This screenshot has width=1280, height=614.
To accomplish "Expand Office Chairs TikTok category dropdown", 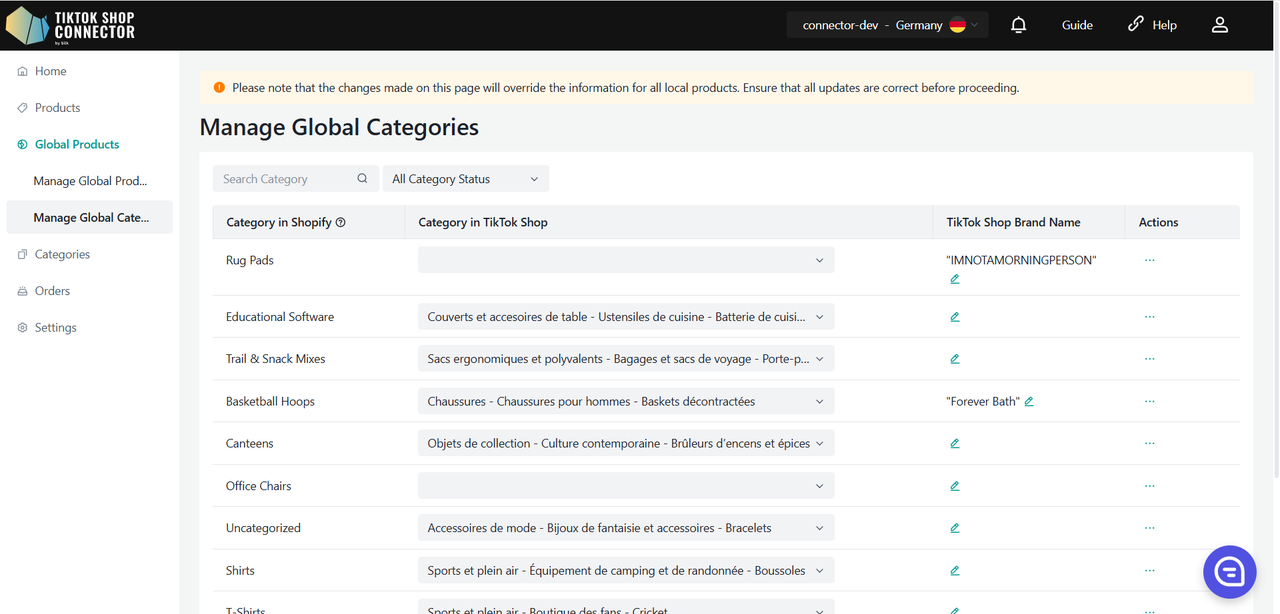I will [625, 486].
